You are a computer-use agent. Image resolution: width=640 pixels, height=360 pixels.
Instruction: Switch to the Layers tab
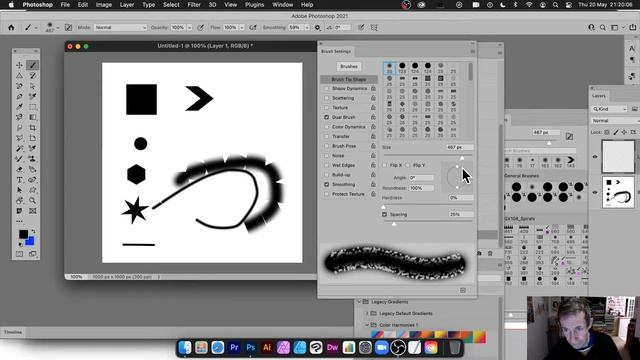coord(599,96)
